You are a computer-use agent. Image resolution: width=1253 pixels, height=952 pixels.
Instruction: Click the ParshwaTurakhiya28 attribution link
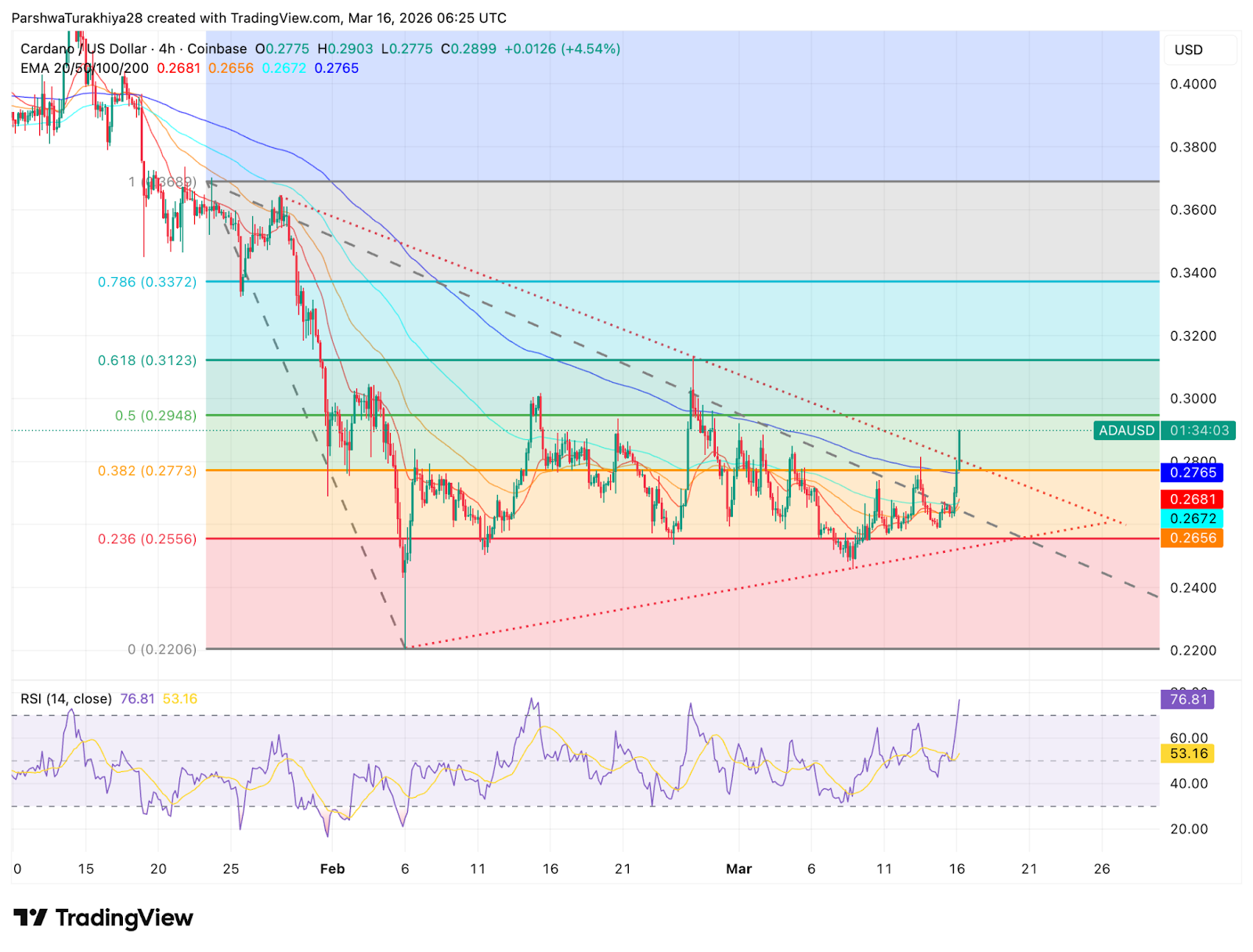point(78,17)
